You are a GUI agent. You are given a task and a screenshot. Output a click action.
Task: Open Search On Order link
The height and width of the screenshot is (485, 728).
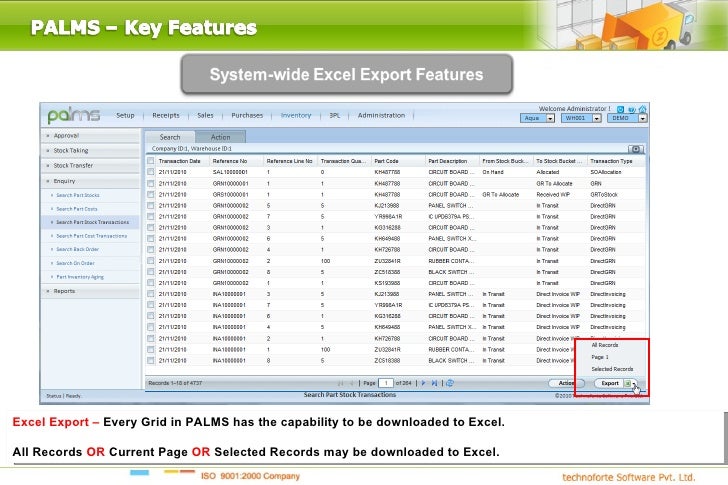75,263
